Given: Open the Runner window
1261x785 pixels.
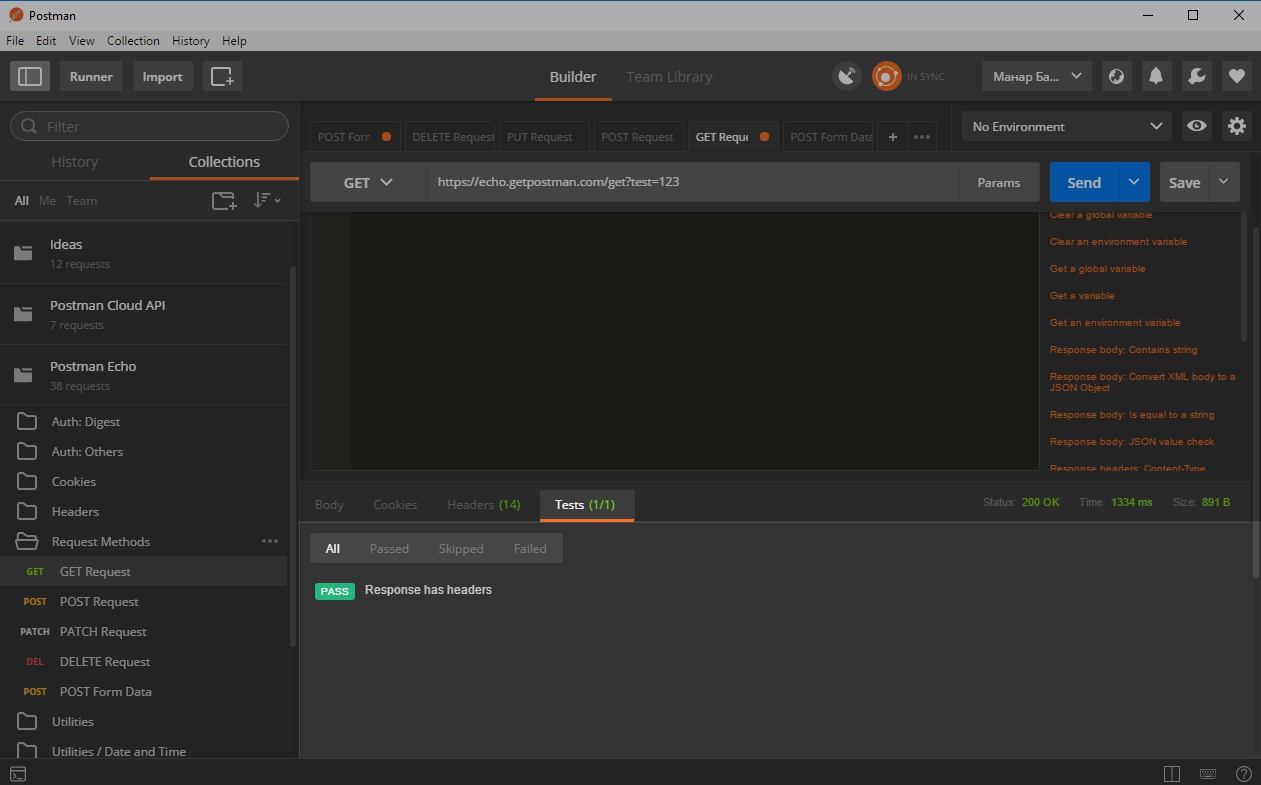Looking at the screenshot, I should coord(91,76).
